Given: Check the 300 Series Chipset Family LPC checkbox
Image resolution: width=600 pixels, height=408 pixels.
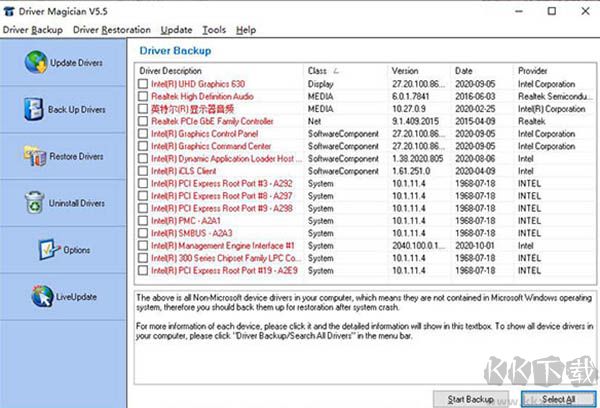Looking at the screenshot, I should [143, 258].
